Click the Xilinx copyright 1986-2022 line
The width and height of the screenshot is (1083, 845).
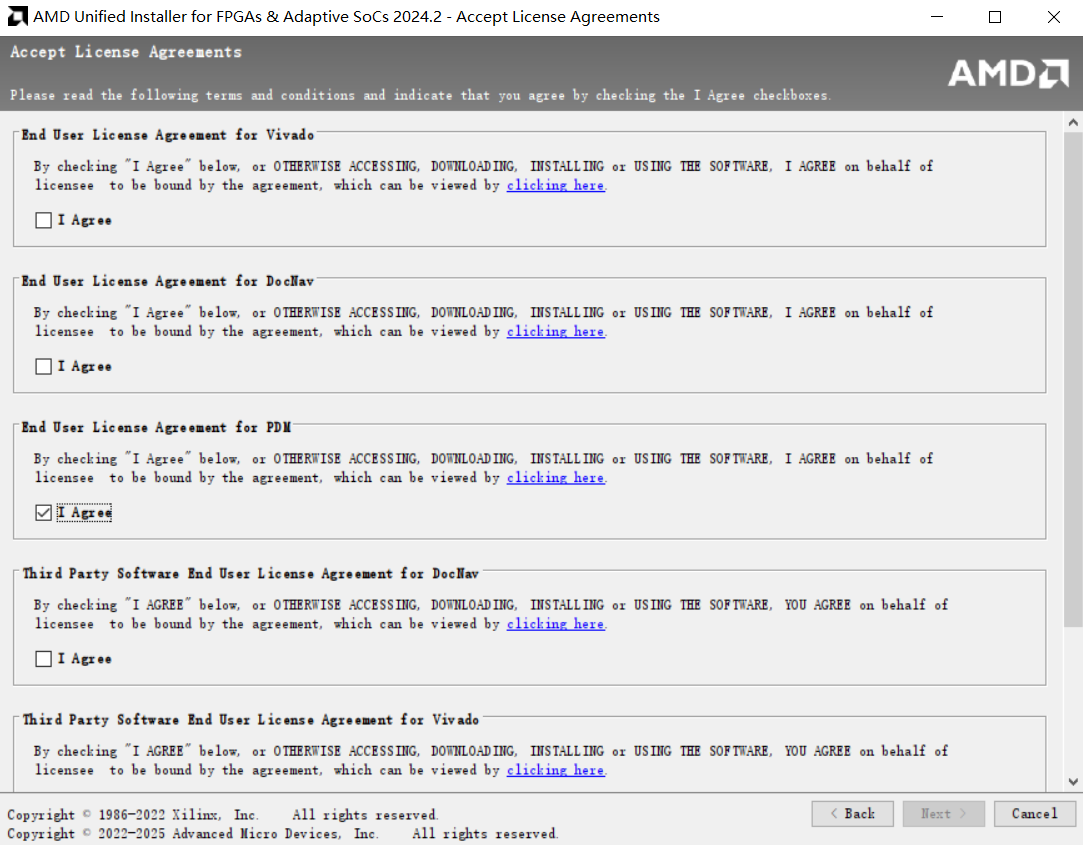222,815
